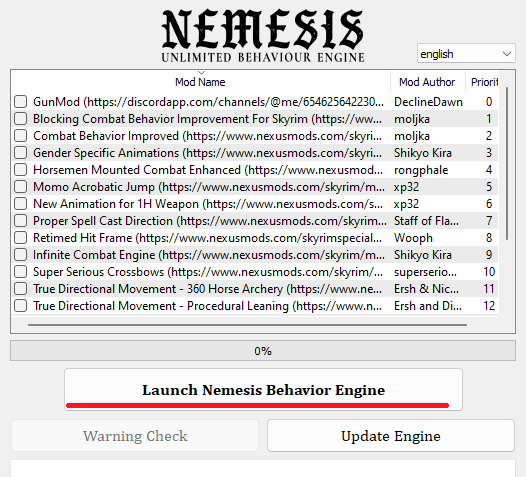
Task: Select author Staff of Fla... cell
Action: 426,221
